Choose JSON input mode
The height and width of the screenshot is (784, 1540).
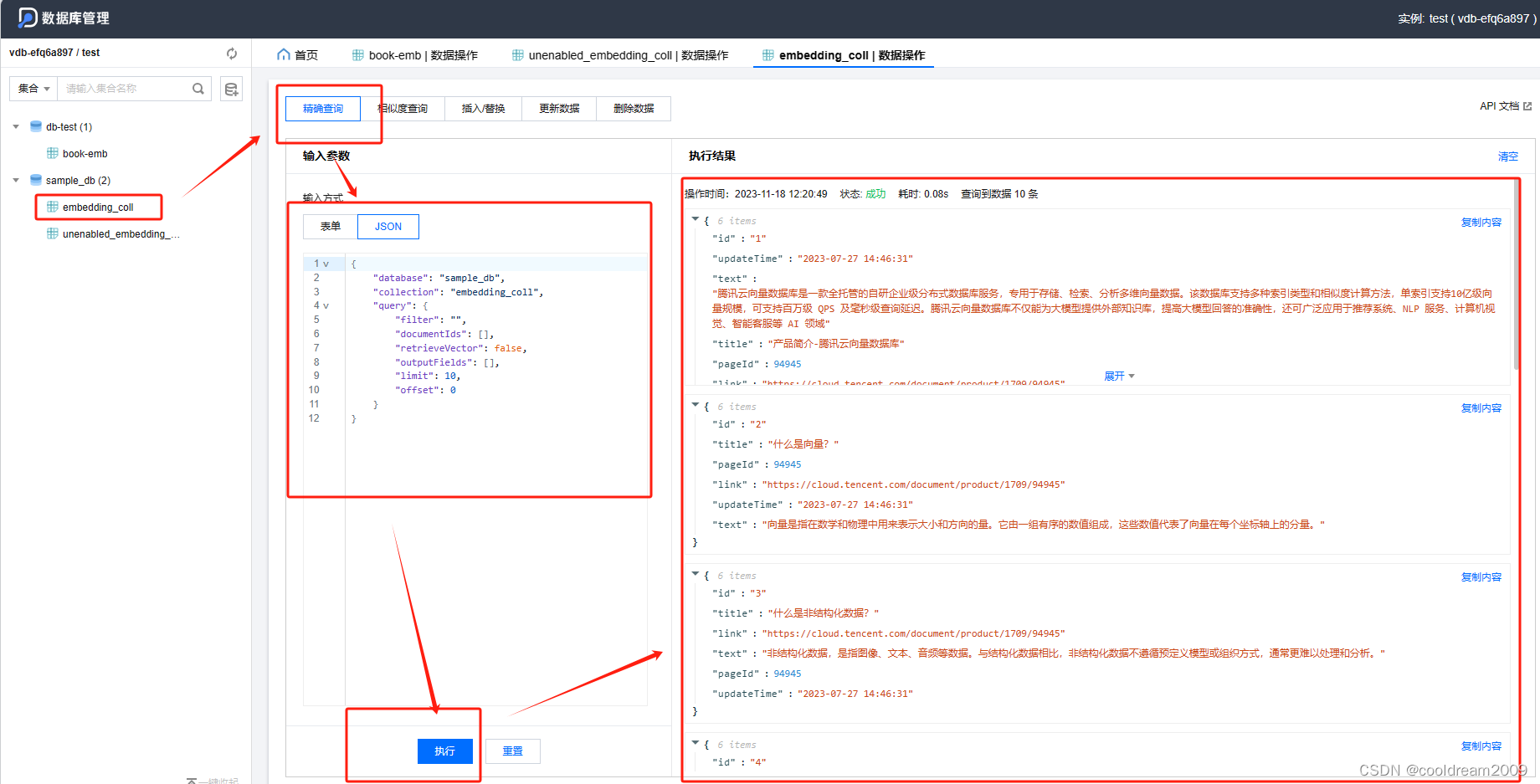(x=388, y=227)
